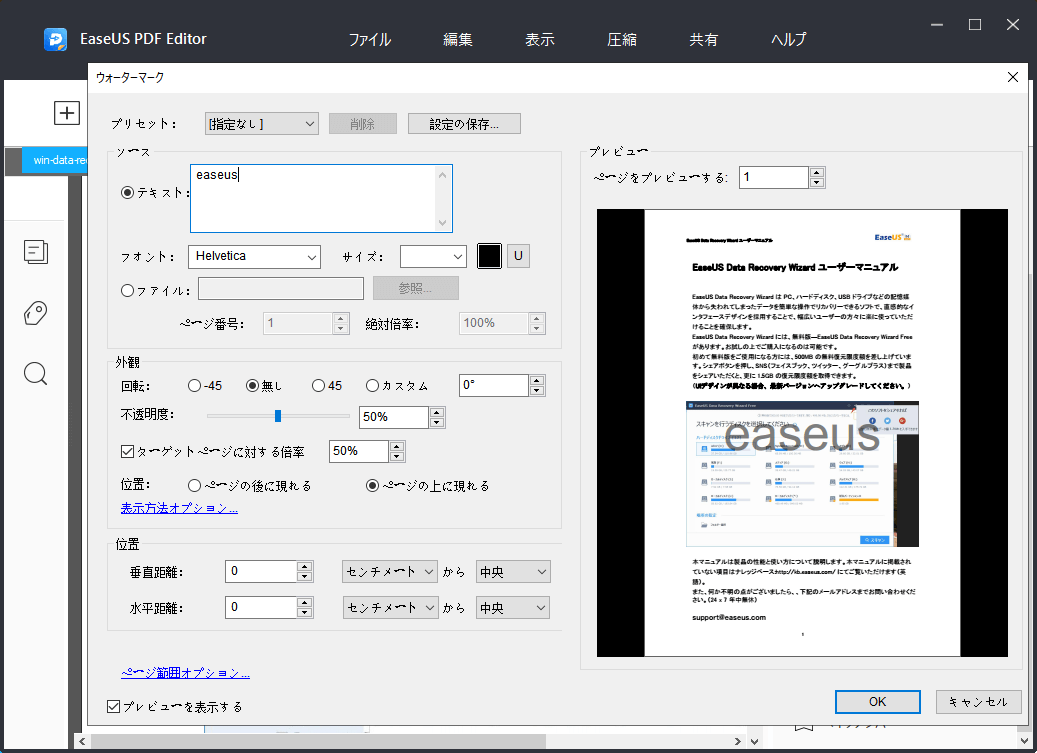The width and height of the screenshot is (1037, 753).
Task: Click the 設定の保存 button
Action: (464, 123)
